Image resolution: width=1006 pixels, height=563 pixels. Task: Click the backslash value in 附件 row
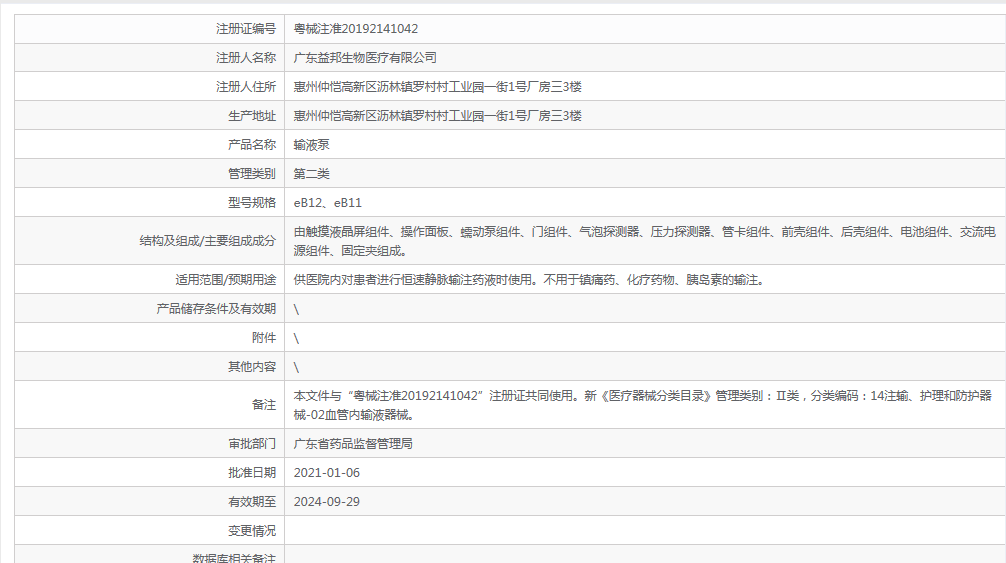click(x=296, y=338)
